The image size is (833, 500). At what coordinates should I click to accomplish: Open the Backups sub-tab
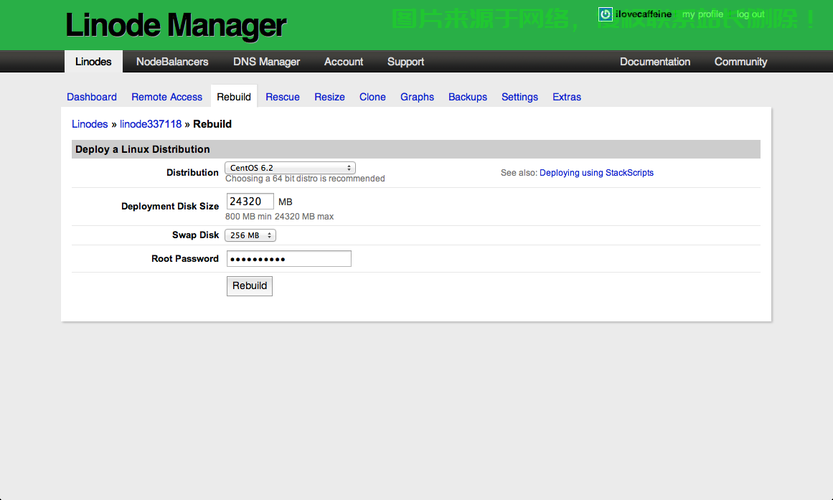[x=468, y=97]
